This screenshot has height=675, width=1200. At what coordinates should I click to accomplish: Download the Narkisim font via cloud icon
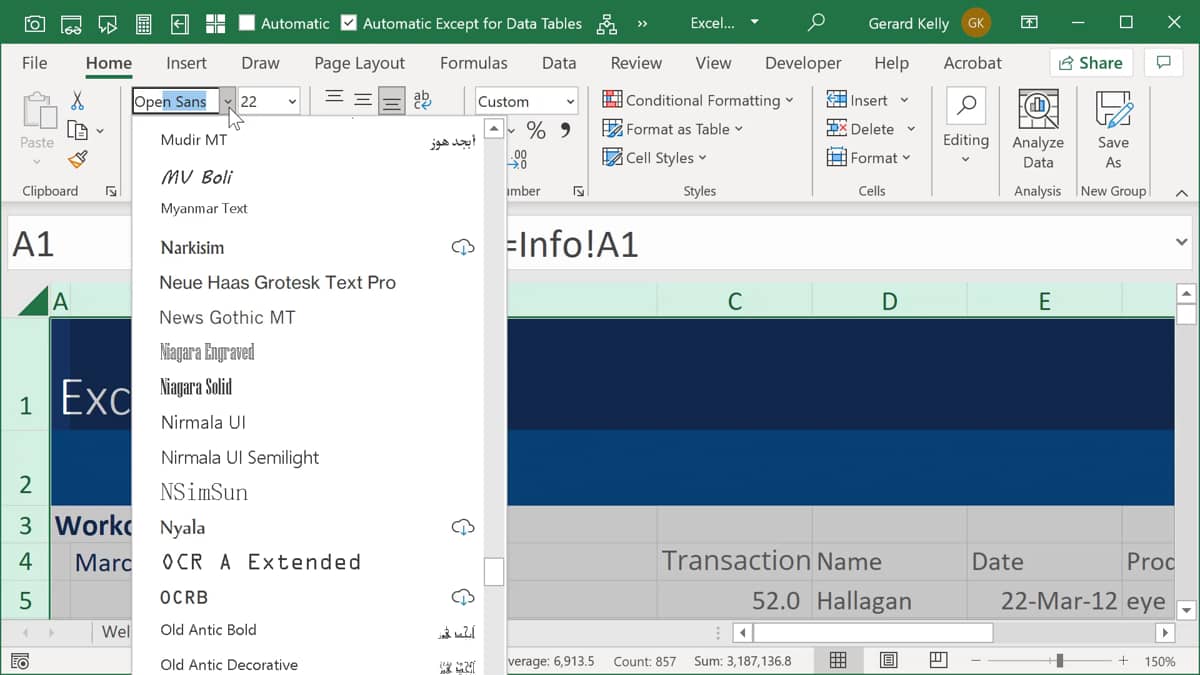(462, 247)
